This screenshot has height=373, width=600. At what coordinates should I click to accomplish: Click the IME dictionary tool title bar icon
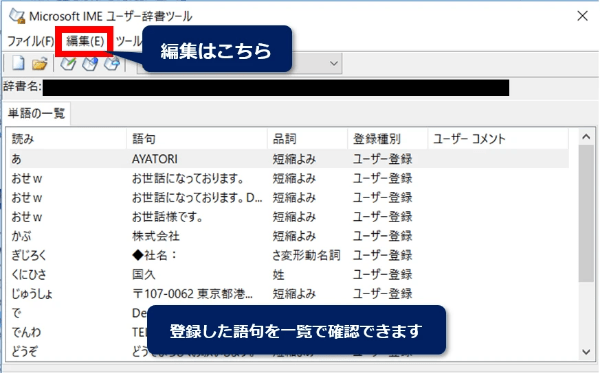(x=17, y=16)
